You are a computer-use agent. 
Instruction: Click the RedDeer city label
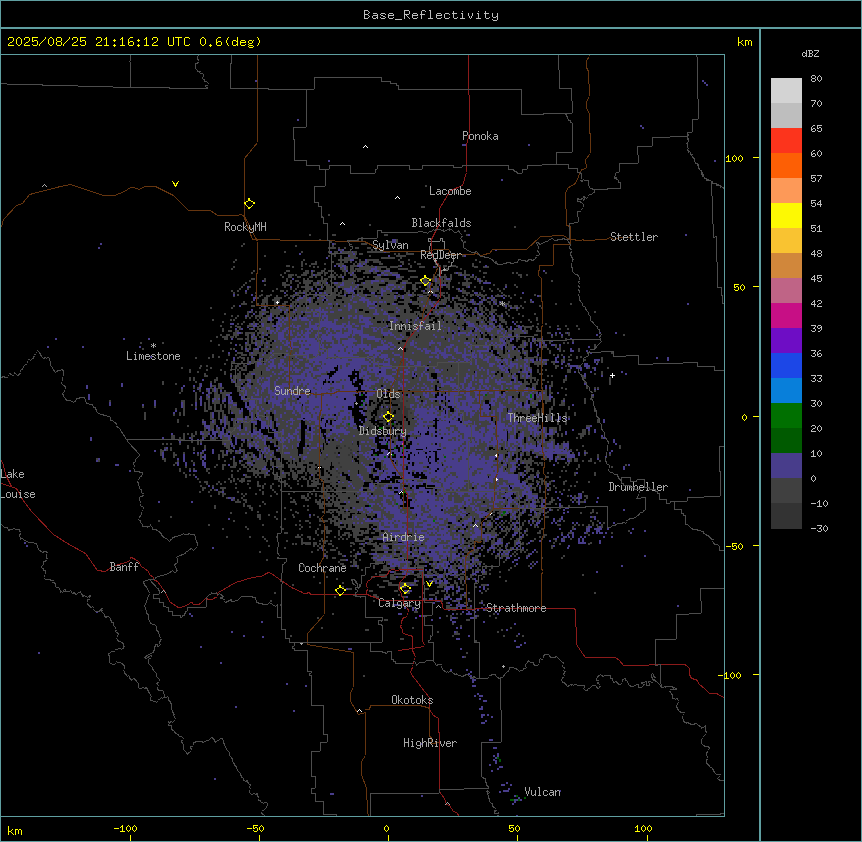[x=440, y=255]
